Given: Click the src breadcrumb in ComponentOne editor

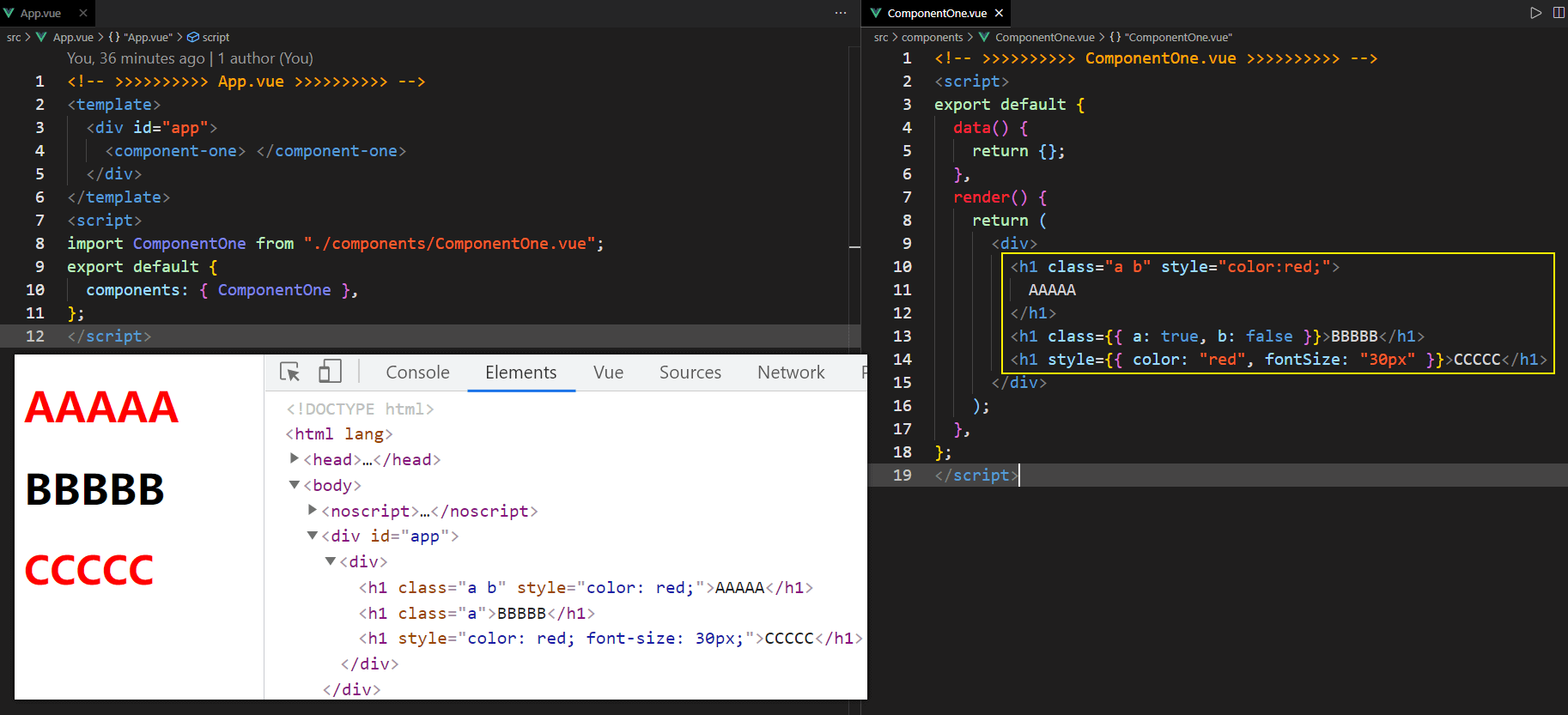Looking at the screenshot, I should point(881,37).
